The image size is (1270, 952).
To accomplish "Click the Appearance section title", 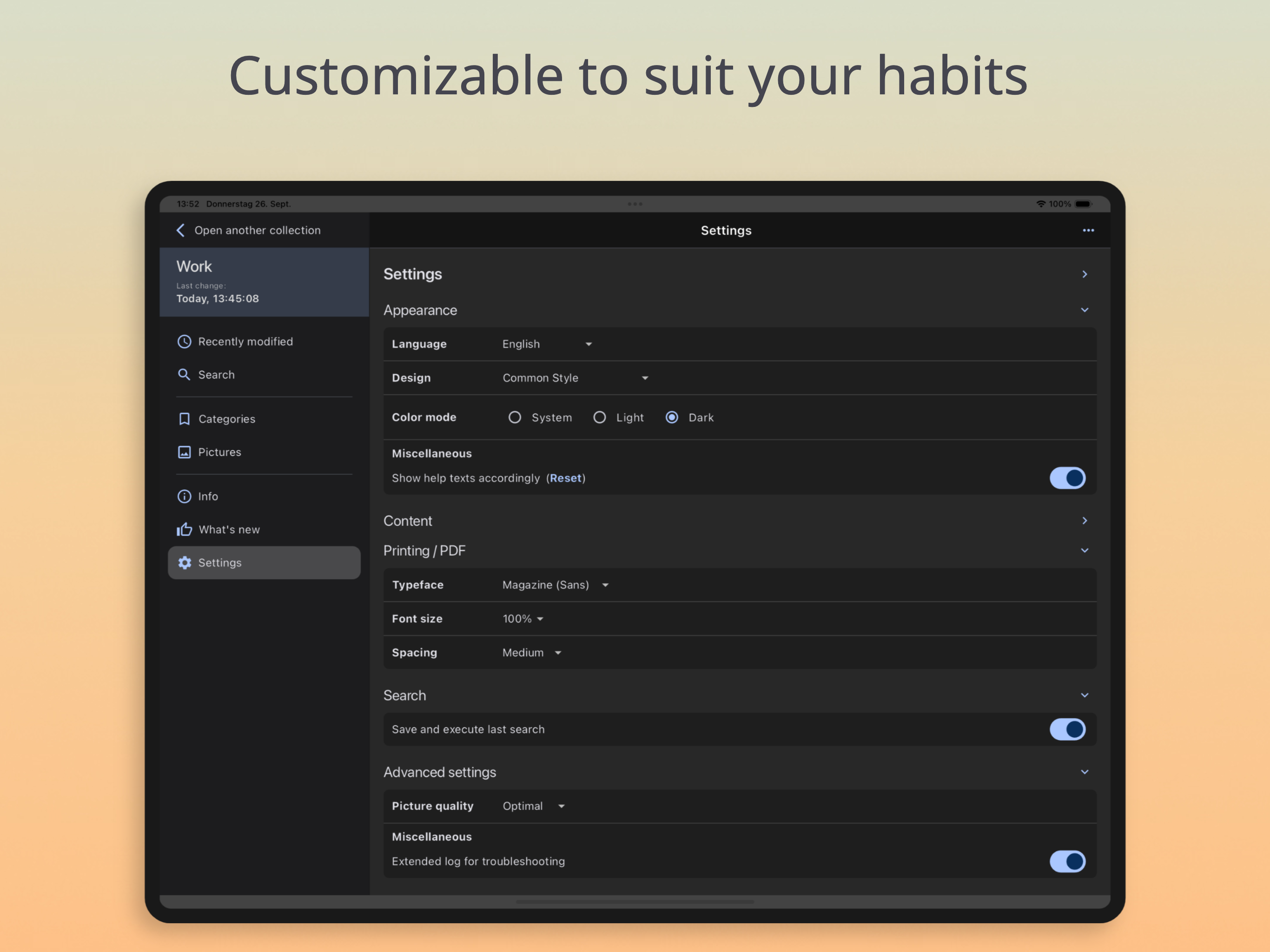I will click(420, 310).
